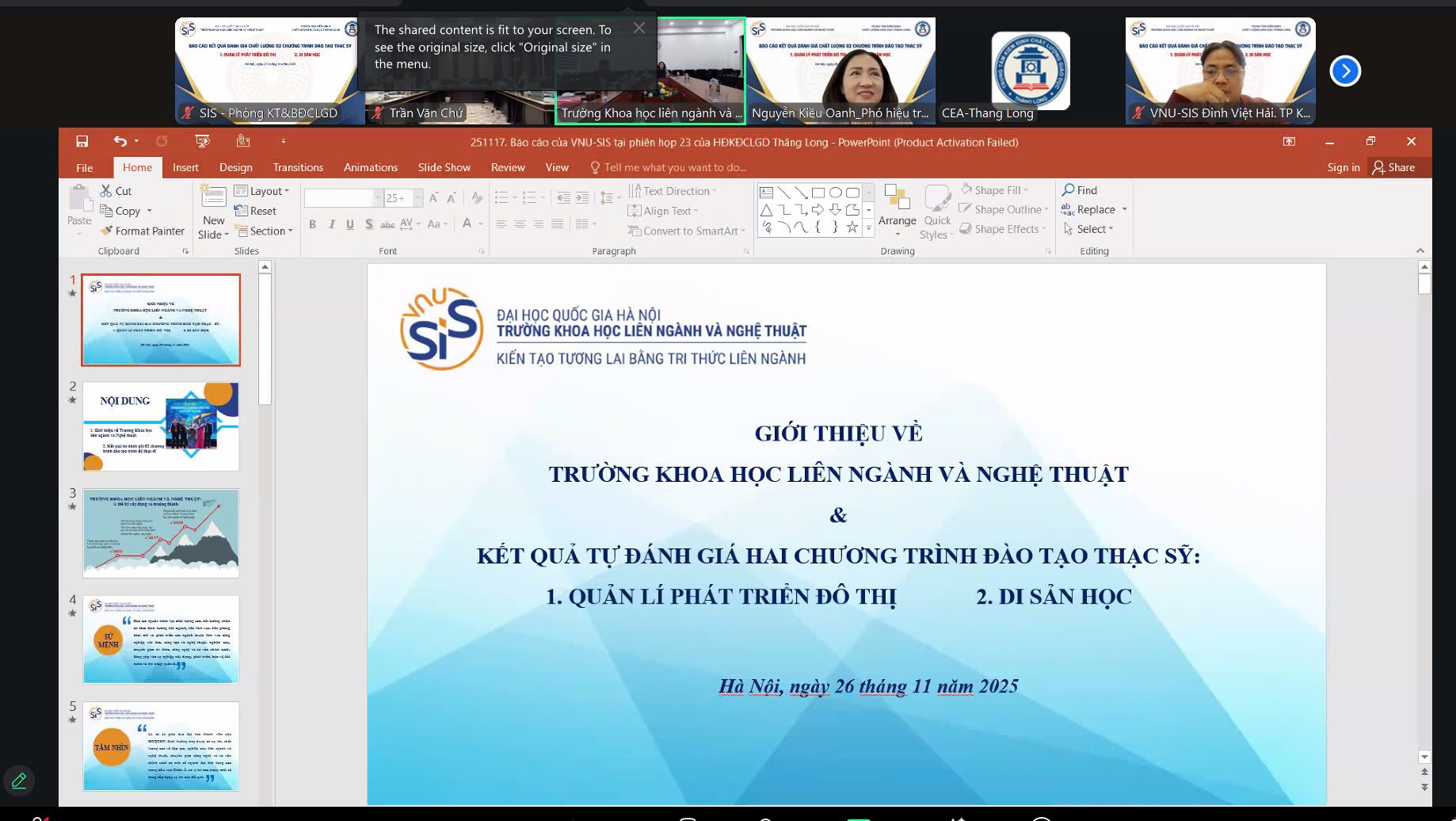
Task: Toggle italic formatting
Action: tap(332, 224)
